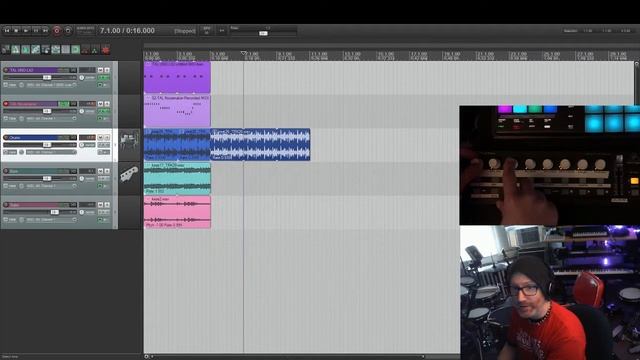Record-arm the Bass track
640x360 pixels.
tap(6, 171)
